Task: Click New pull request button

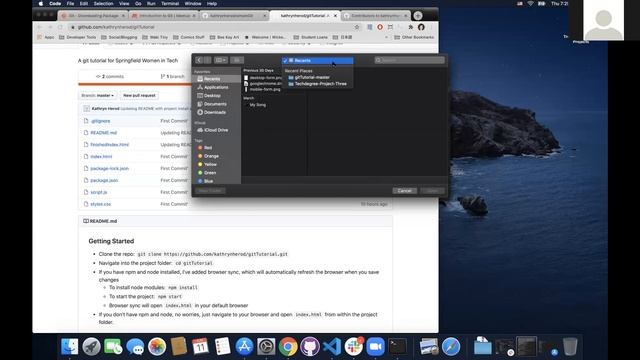Action: [139, 96]
